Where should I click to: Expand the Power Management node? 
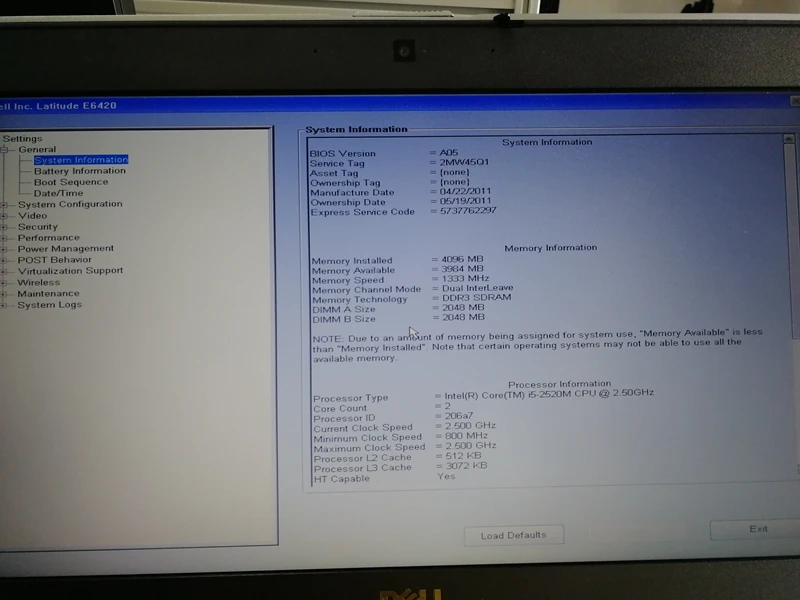[4, 249]
